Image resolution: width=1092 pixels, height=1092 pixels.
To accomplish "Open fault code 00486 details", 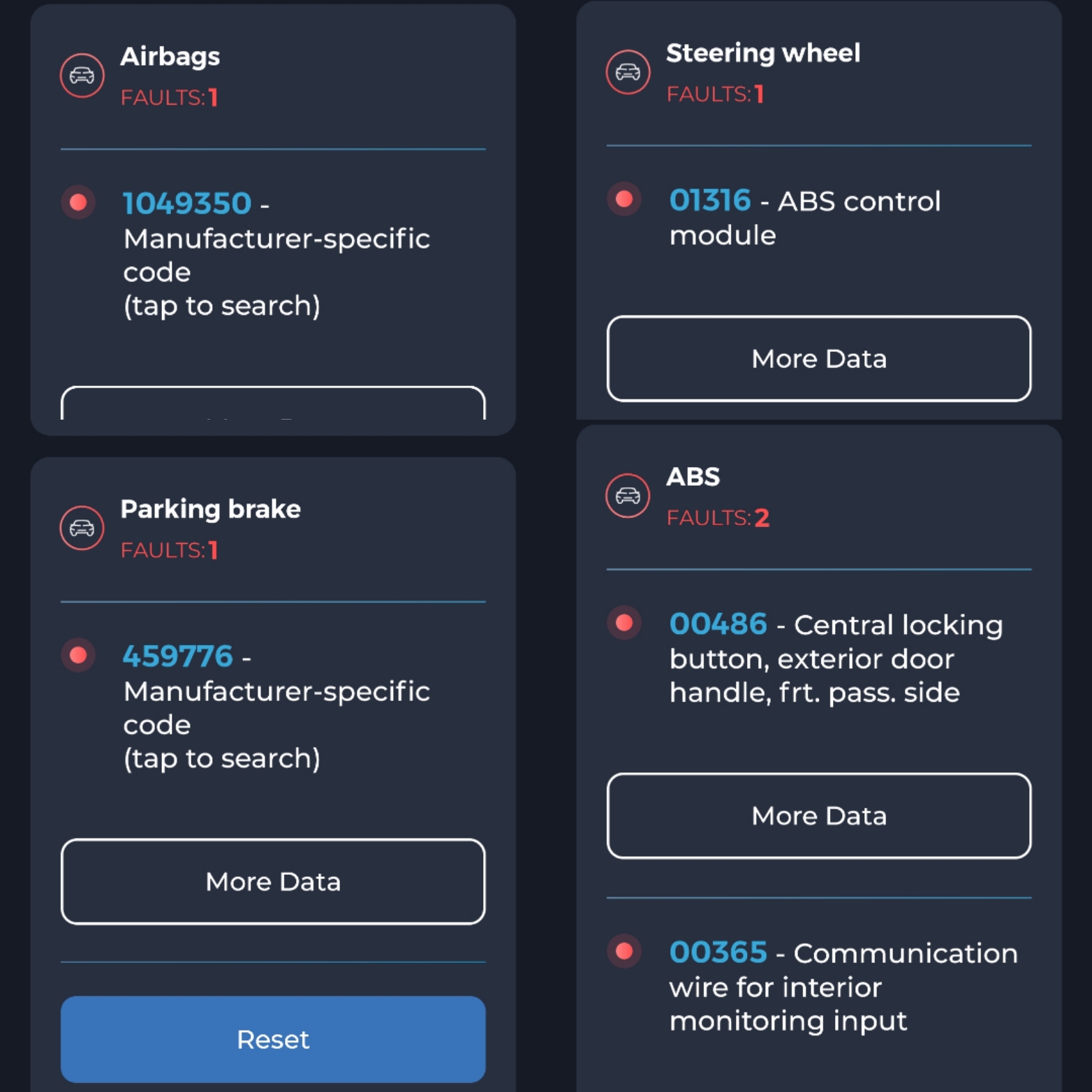I will (836, 658).
